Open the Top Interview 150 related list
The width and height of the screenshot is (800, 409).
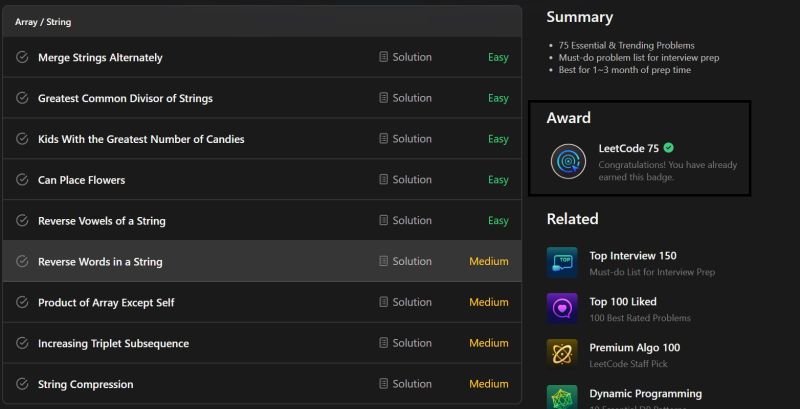(633, 255)
